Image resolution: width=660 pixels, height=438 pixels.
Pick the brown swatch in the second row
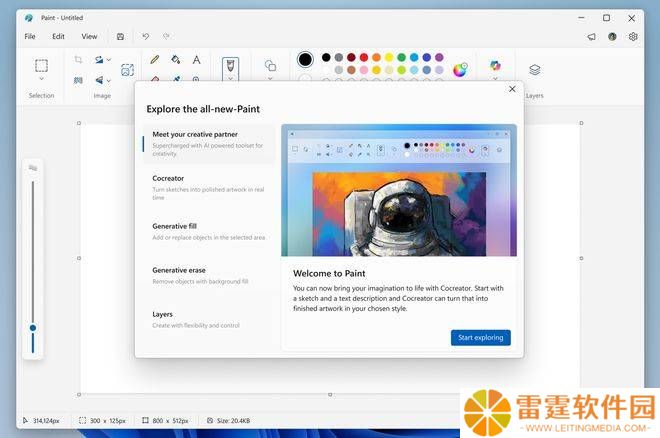351,69
